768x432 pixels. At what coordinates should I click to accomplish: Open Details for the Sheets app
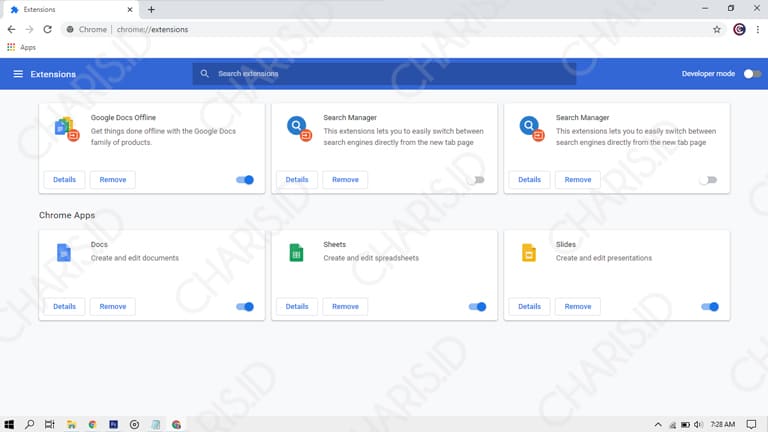(x=297, y=307)
